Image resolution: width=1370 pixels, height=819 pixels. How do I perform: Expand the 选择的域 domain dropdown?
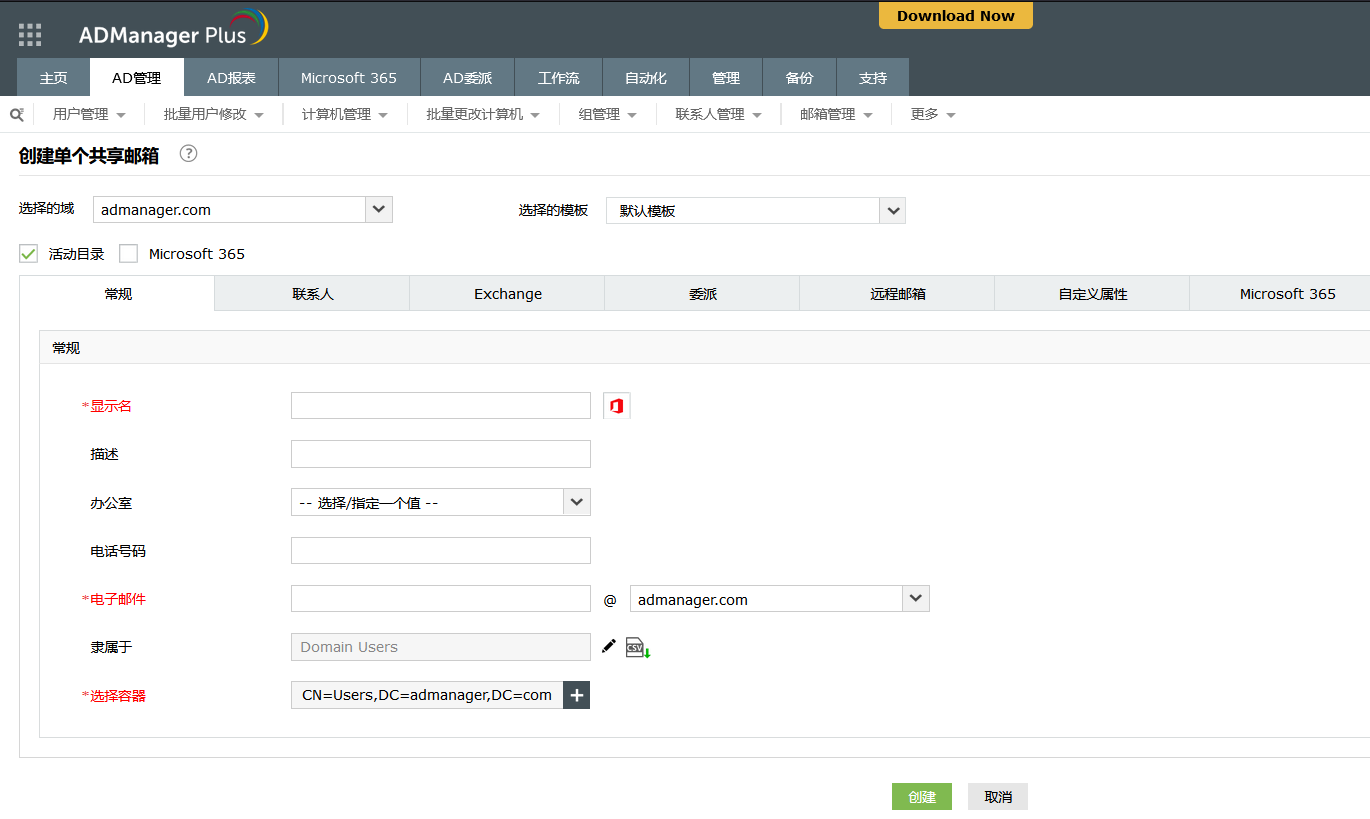pos(379,209)
